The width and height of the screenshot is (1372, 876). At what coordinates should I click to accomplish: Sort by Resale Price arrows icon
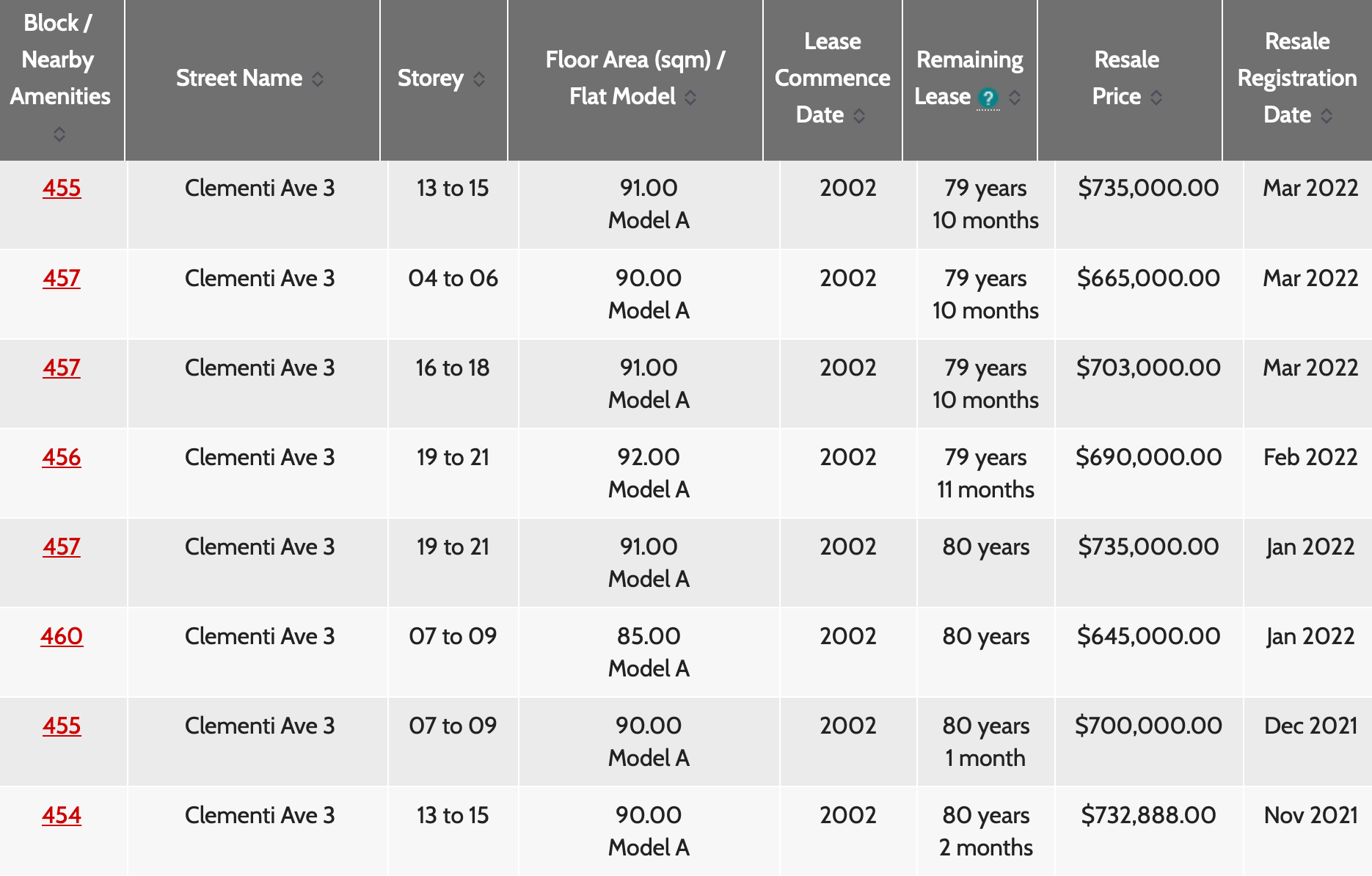click(x=1156, y=98)
